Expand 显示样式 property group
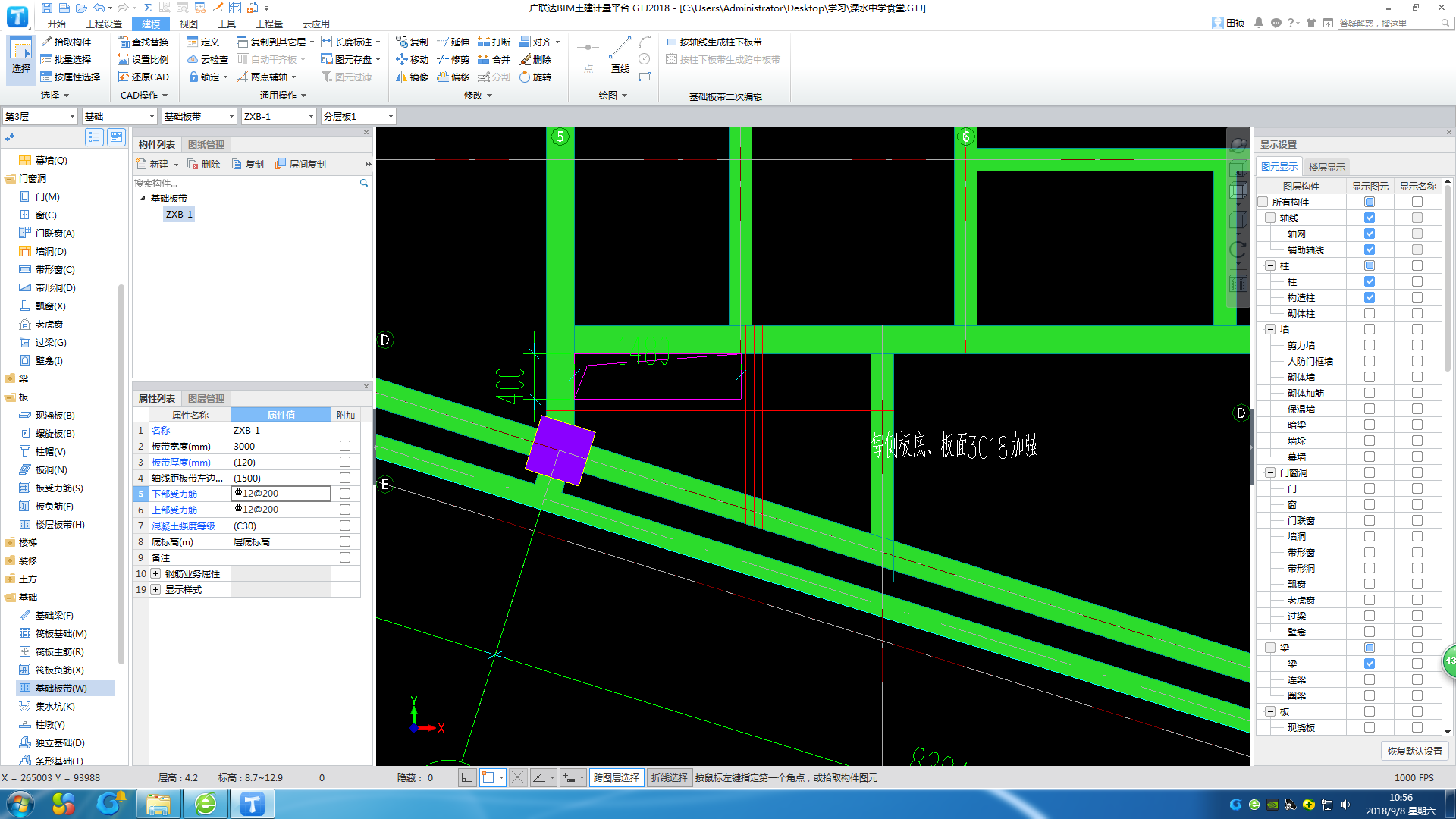1456x819 pixels. click(155, 590)
